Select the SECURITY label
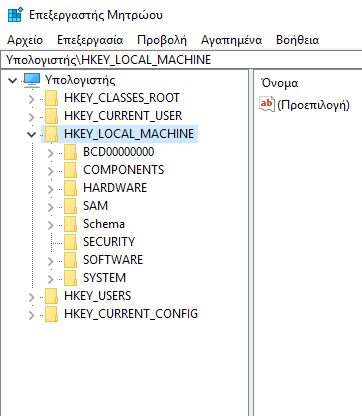The width and height of the screenshot is (362, 416). [109, 242]
